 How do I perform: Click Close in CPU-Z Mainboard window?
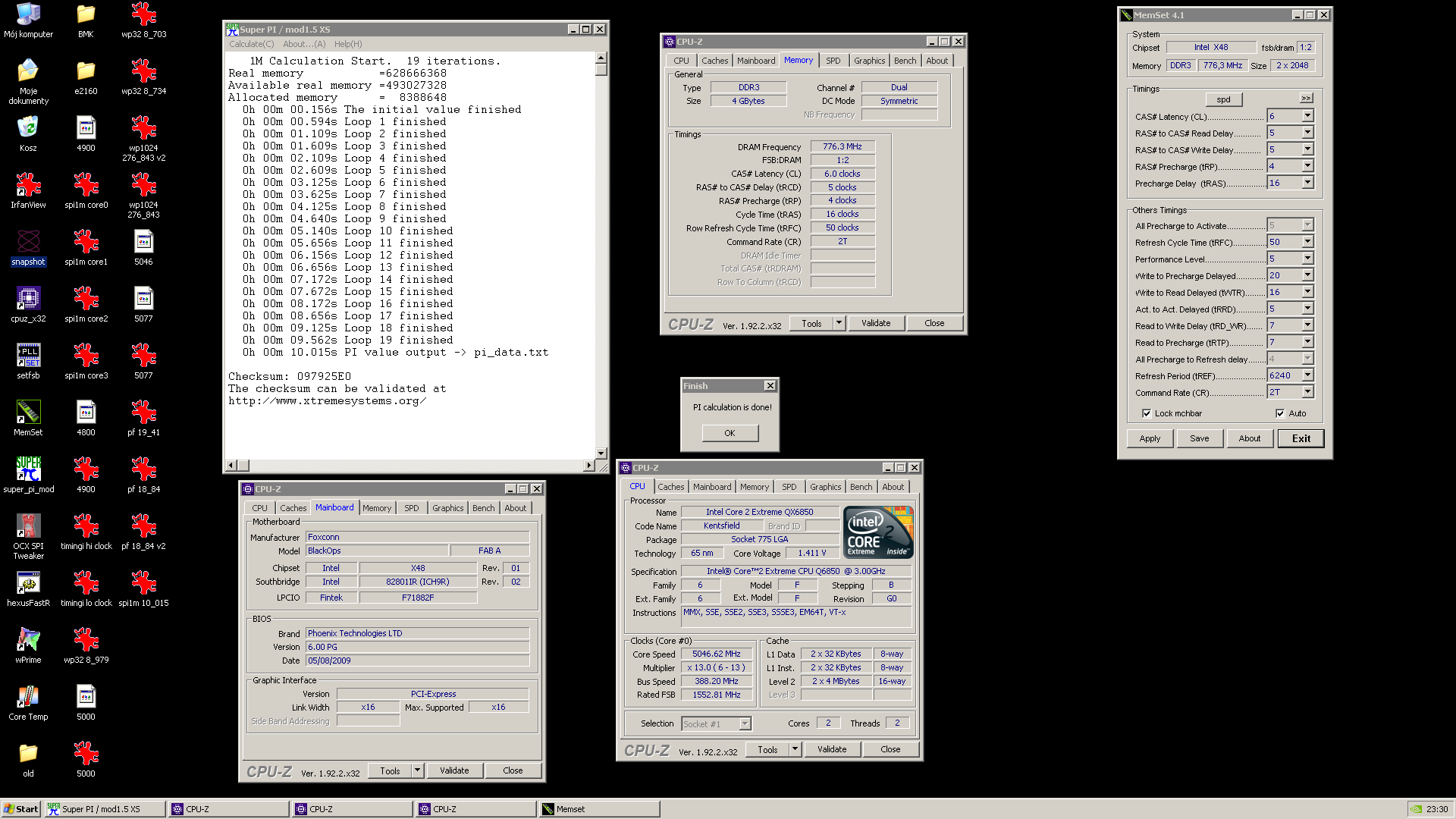pyautogui.click(x=513, y=770)
